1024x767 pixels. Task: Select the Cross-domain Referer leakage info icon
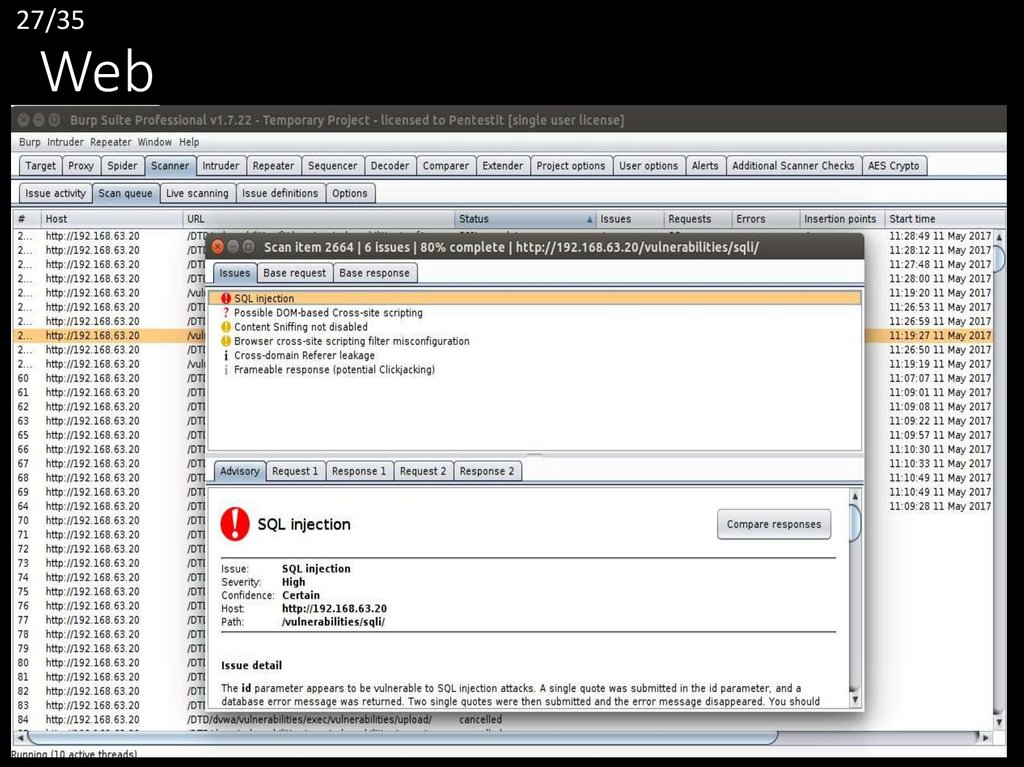226,355
